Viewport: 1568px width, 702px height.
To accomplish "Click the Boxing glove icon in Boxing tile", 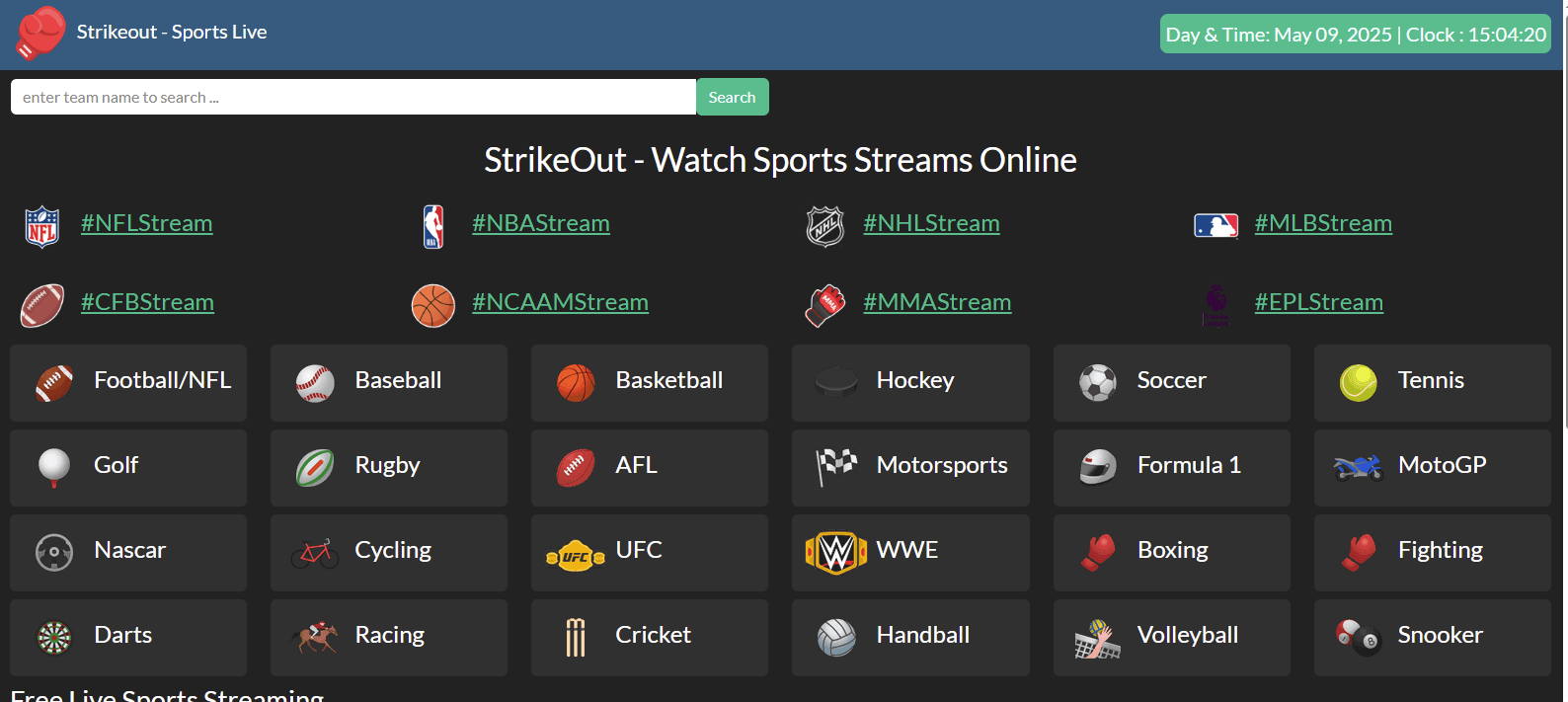I will 1098,553.
